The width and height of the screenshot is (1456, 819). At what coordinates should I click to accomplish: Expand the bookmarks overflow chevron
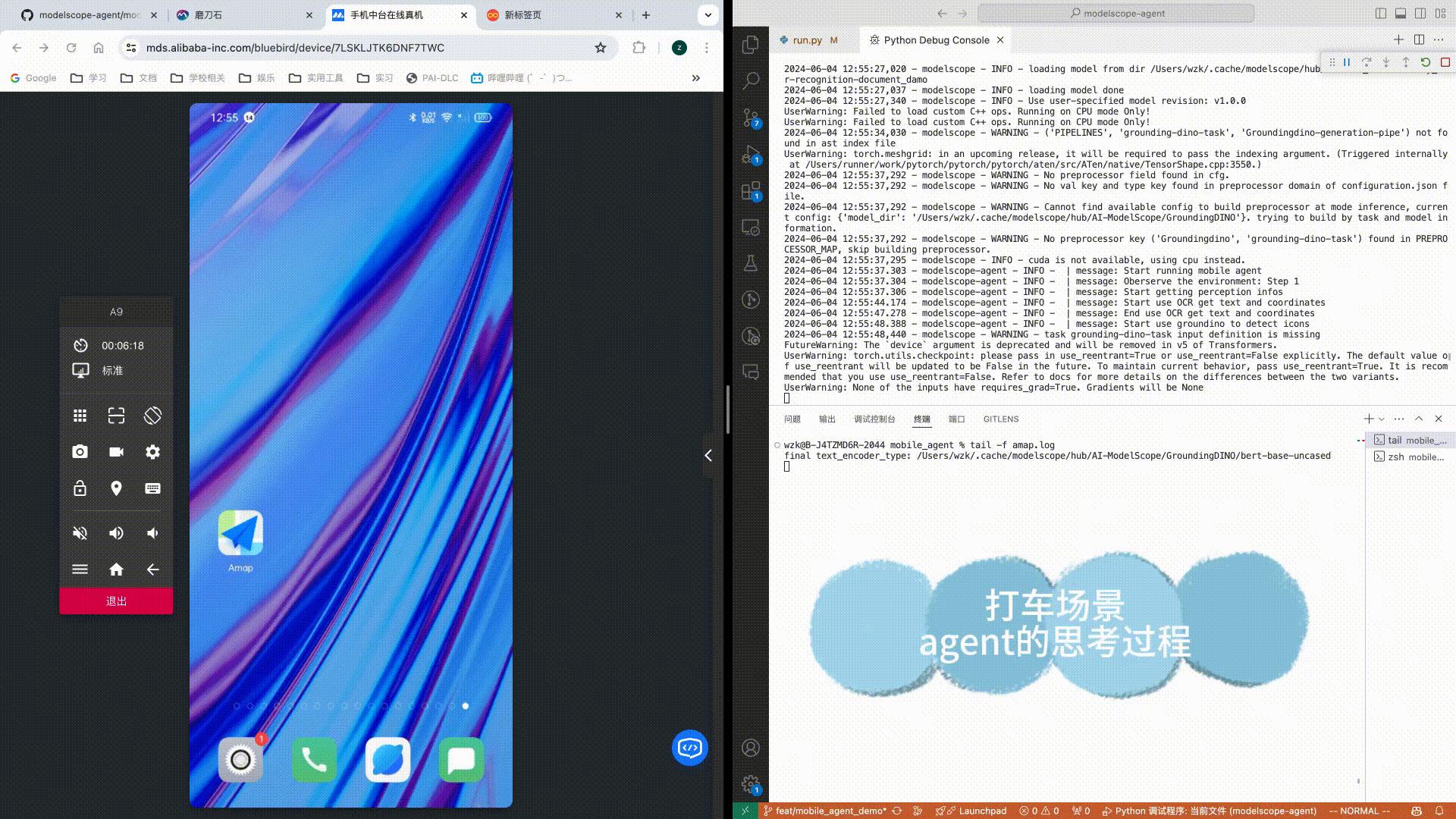click(695, 77)
